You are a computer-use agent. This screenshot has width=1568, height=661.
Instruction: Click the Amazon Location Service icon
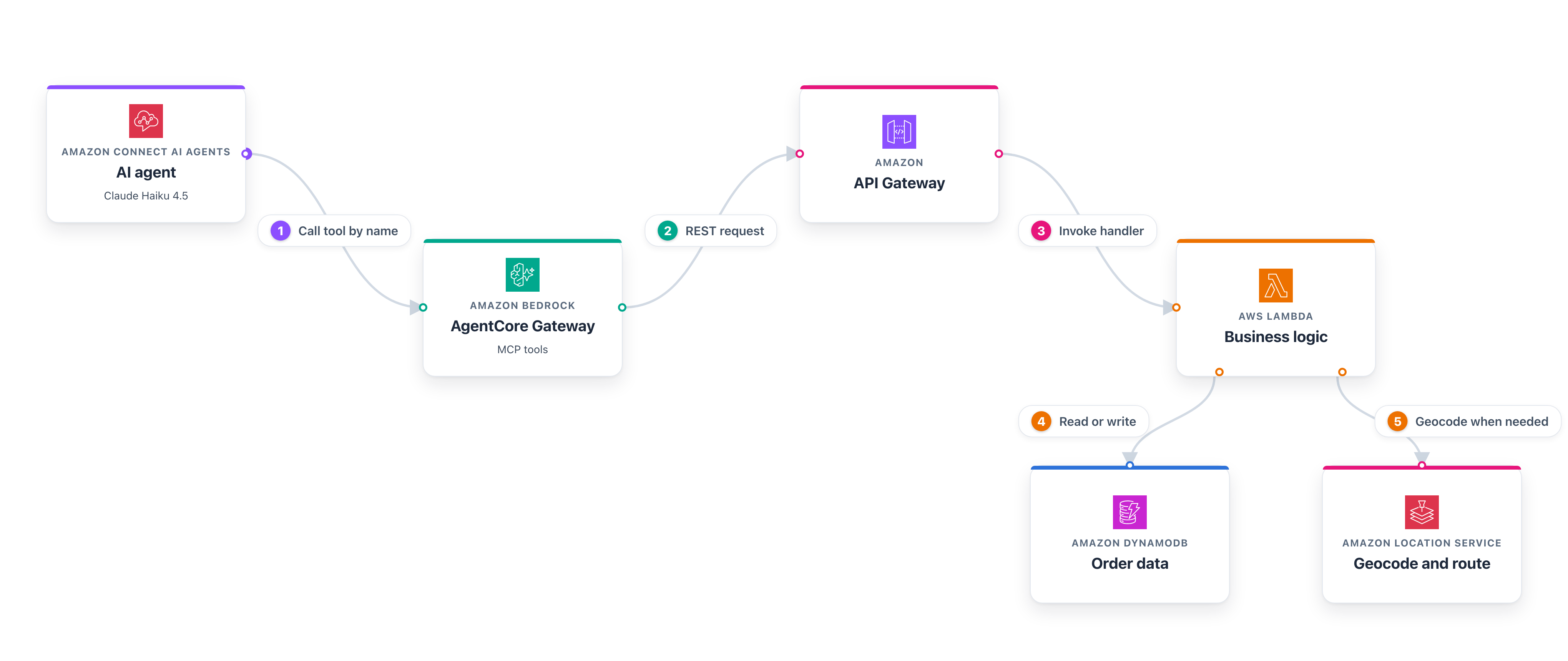(1422, 512)
